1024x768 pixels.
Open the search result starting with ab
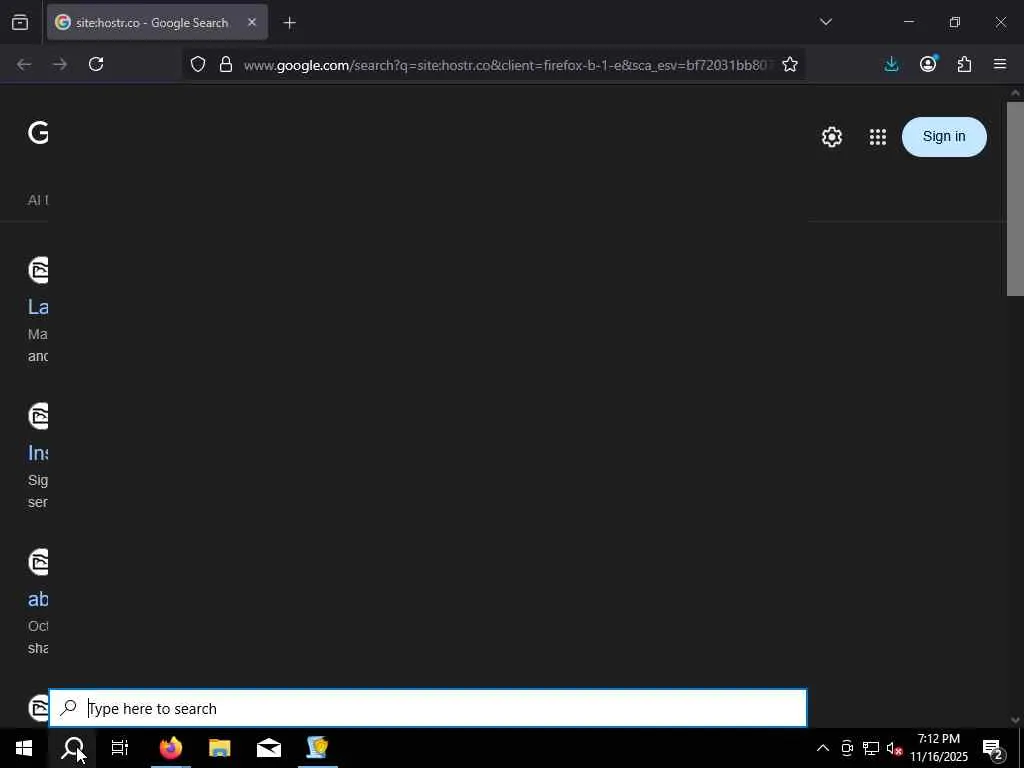point(38,599)
